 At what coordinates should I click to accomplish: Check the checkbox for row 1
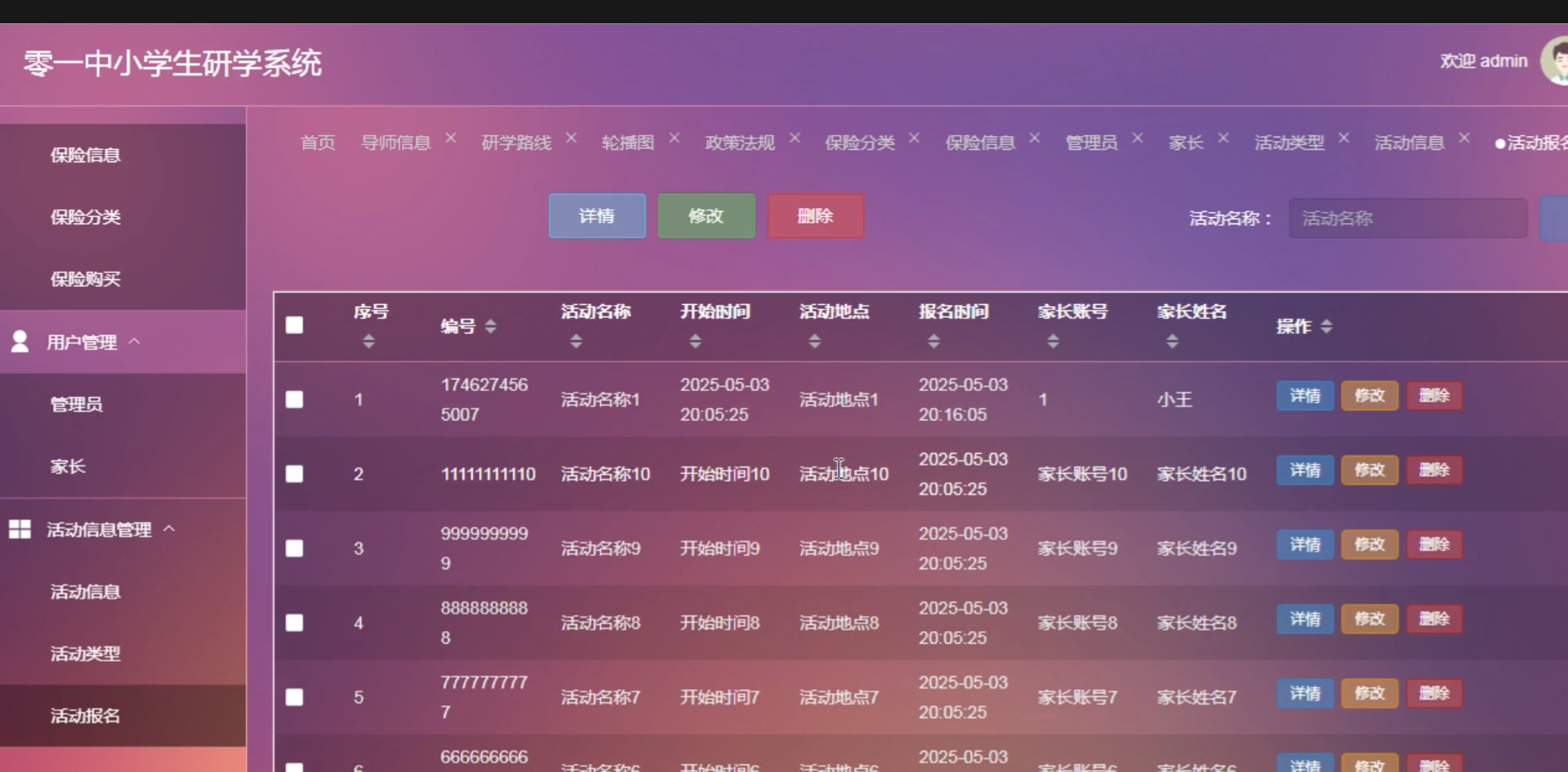click(294, 400)
